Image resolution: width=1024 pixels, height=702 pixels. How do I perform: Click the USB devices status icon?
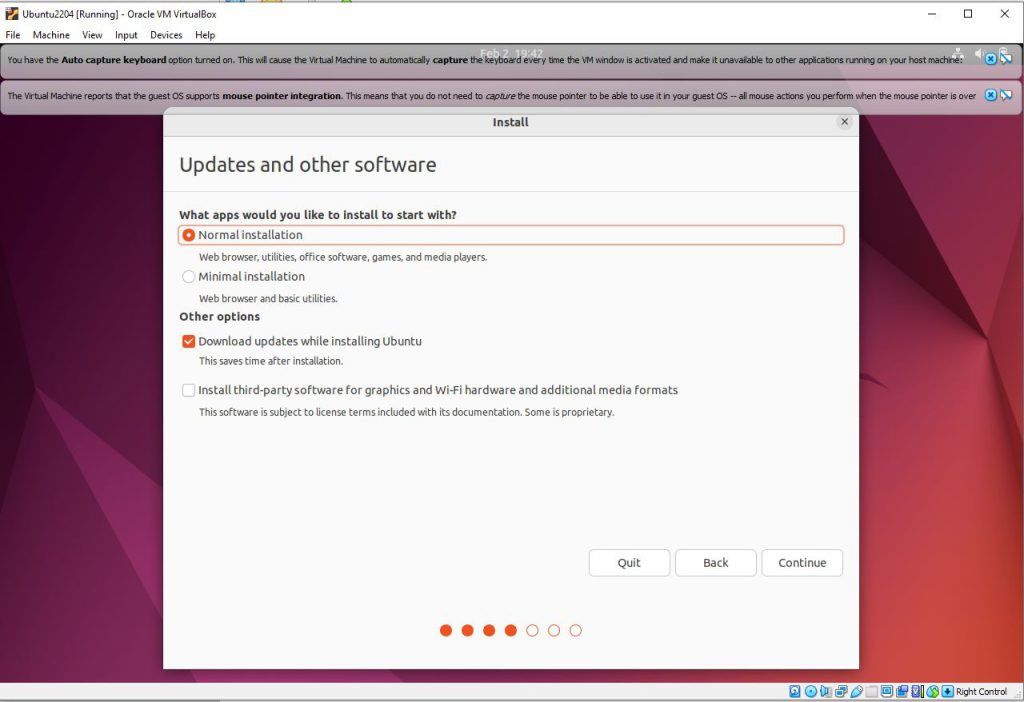coord(856,692)
